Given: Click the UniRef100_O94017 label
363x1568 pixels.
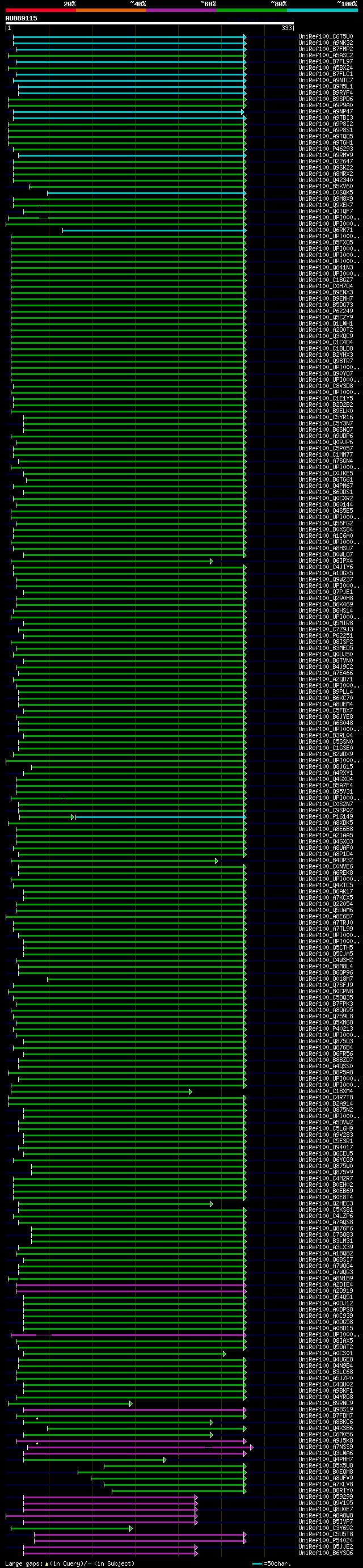Looking at the screenshot, I should (325, 1148).
